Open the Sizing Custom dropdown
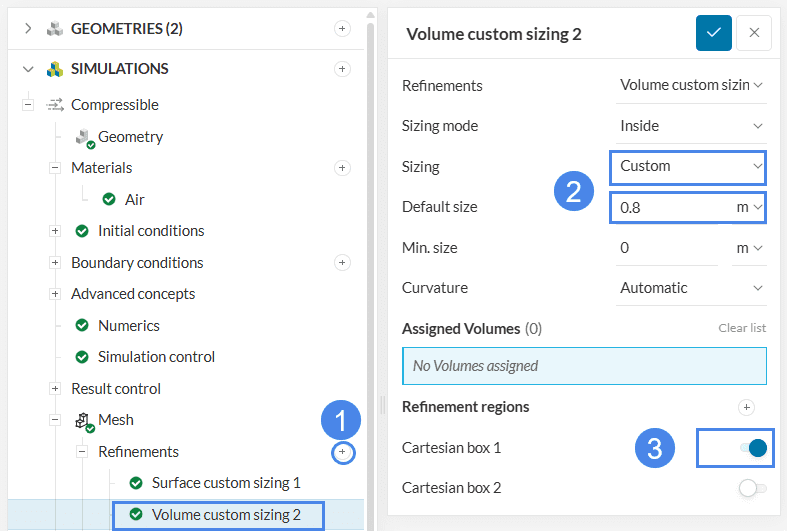 click(690, 166)
